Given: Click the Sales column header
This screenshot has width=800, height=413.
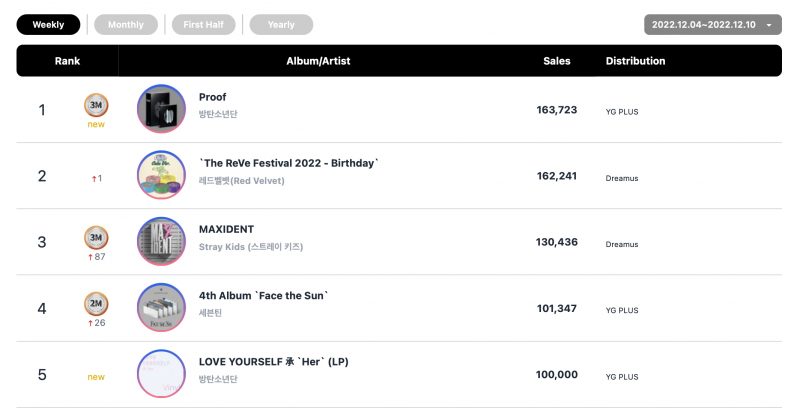Looking at the screenshot, I should (556, 61).
